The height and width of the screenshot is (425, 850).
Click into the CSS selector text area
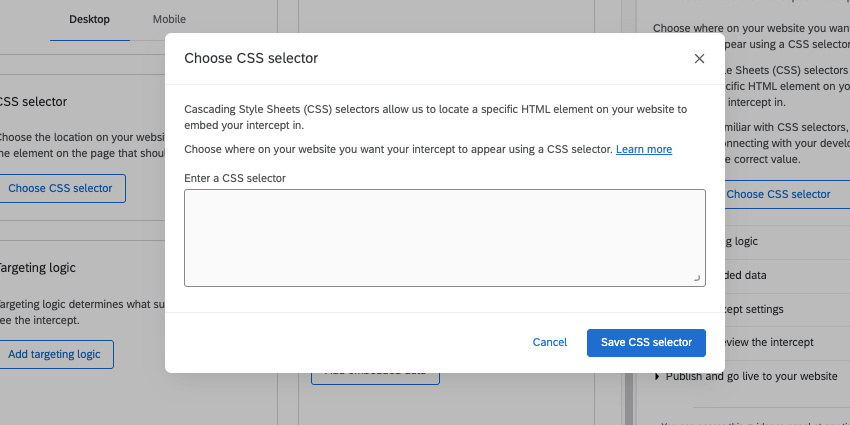point(445,237)
